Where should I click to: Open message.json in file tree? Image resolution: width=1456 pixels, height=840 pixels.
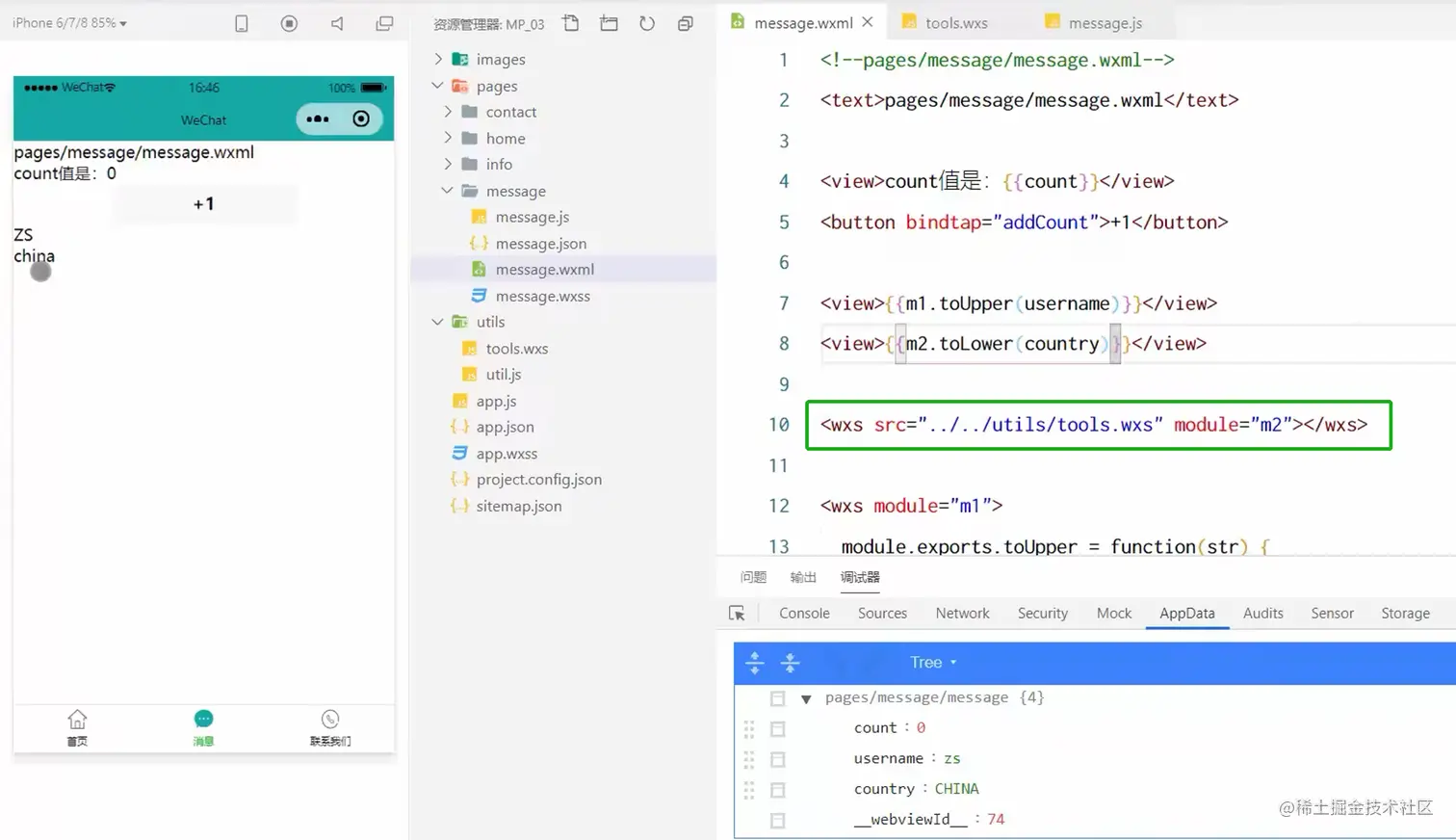coord(540,244)
